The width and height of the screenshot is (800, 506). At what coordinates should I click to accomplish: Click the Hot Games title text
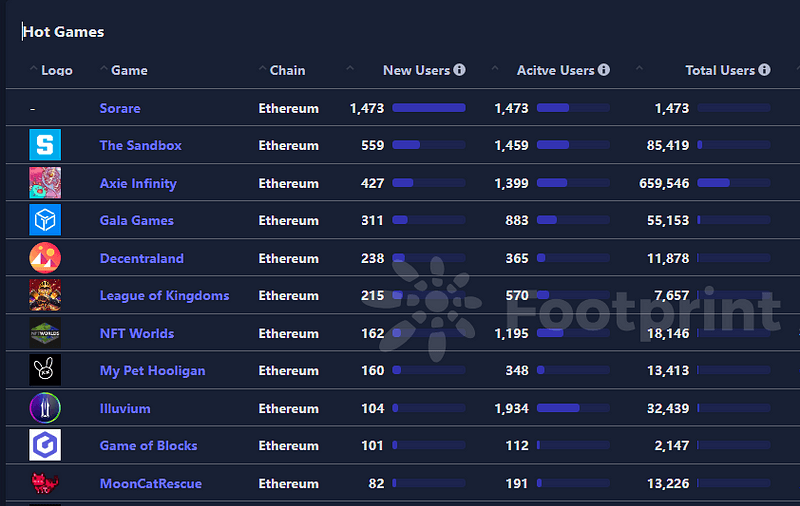63,32
